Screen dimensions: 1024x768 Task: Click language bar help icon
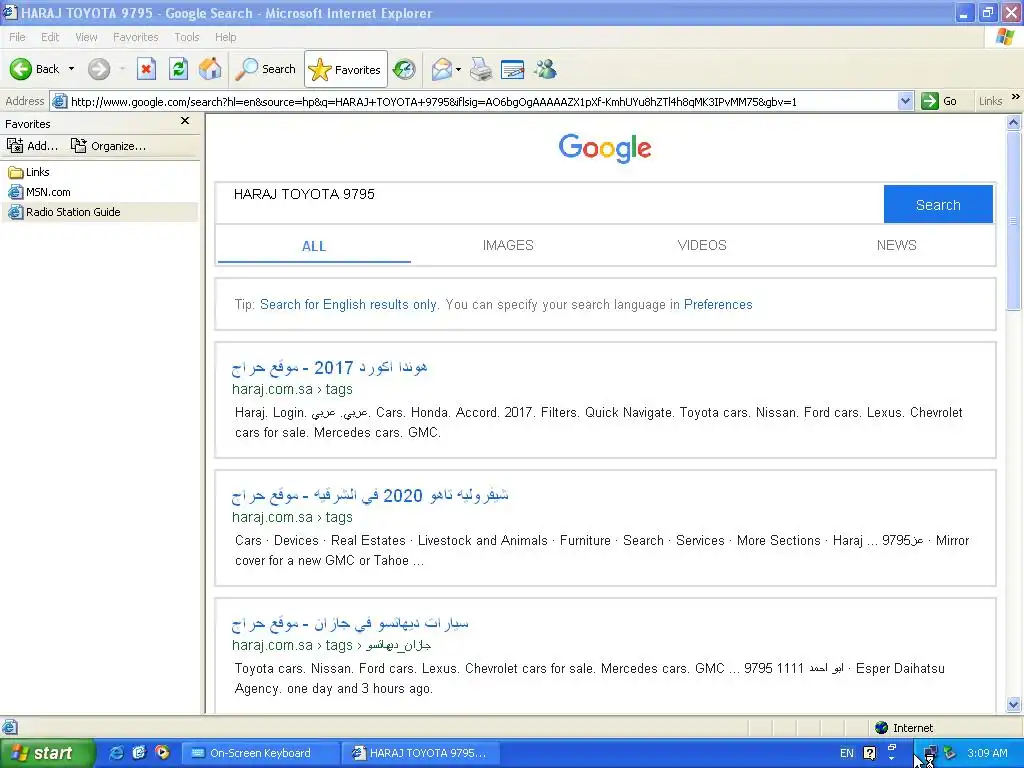tap(869, 753)
